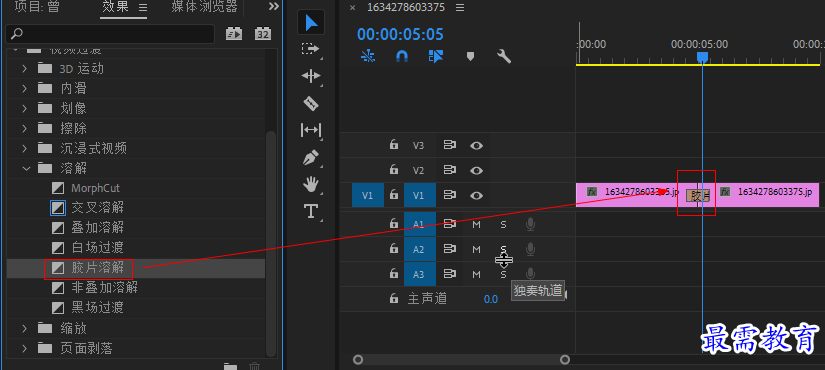Image resolution: width=825 pixels, height=370 pixels.
Task: Click the 00:00:05:05 playhead timecode
Action: click(x=400, y=35)
